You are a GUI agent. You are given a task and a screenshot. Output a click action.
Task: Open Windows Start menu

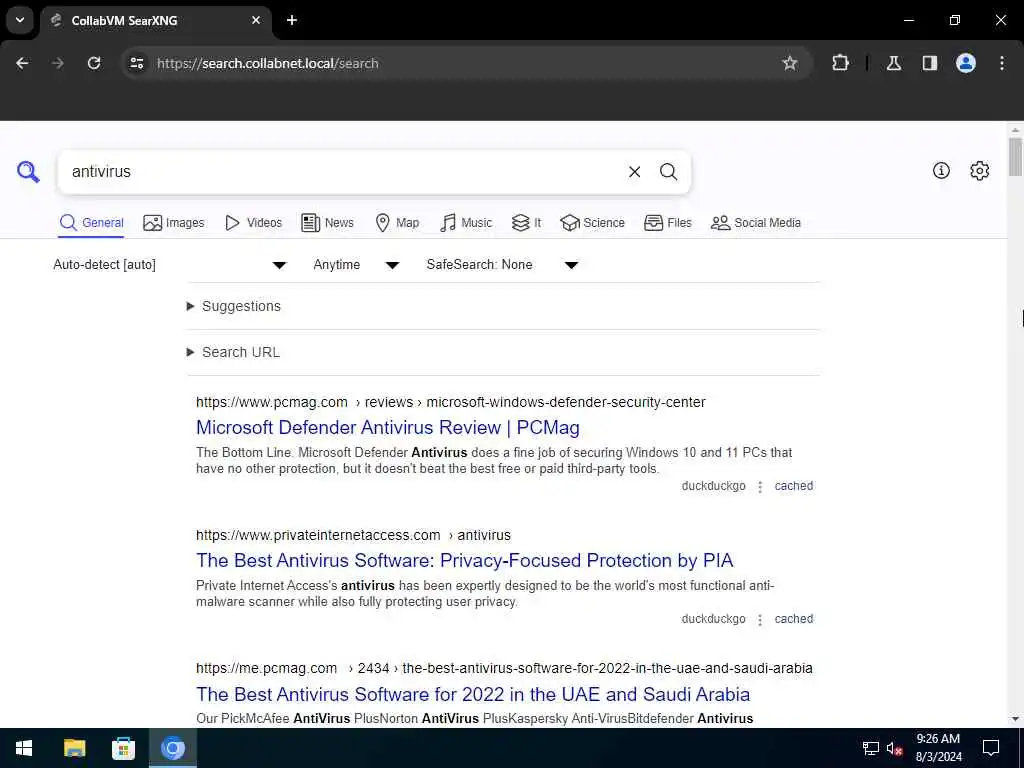point(24,748)
